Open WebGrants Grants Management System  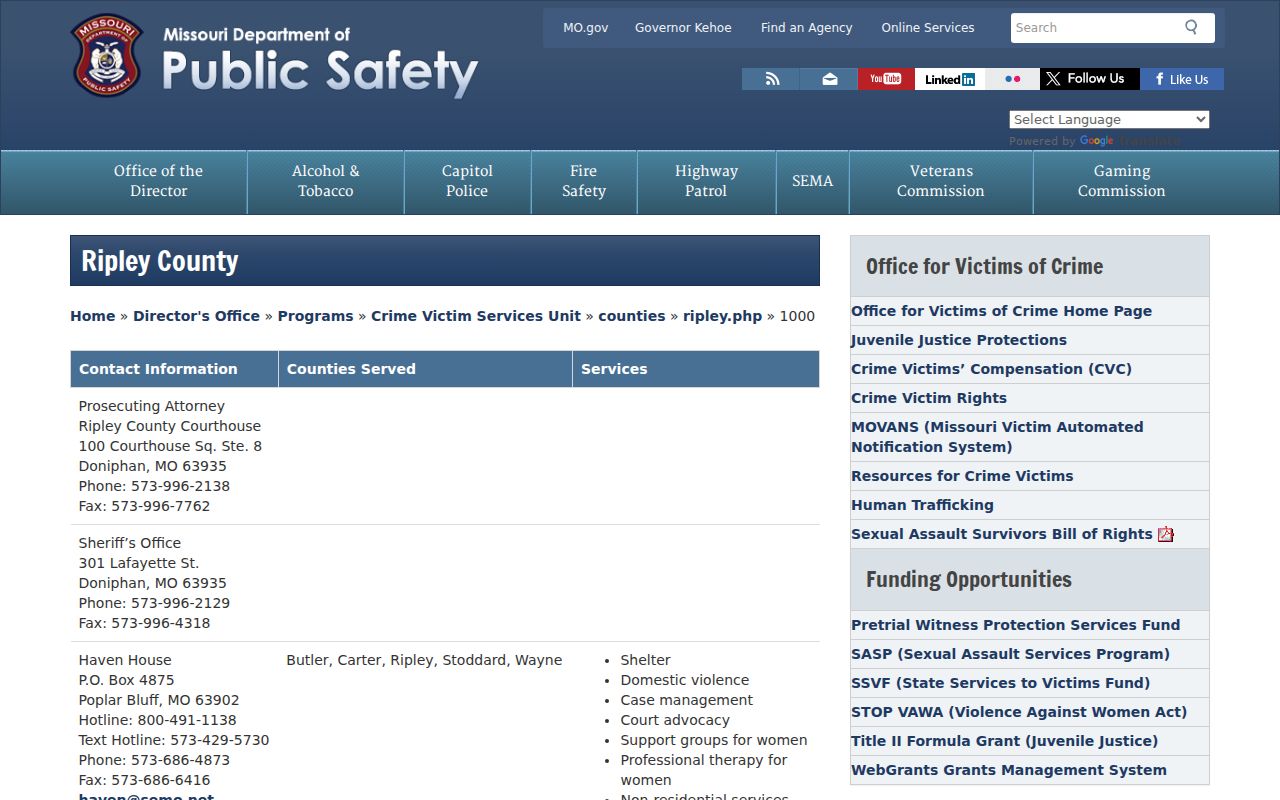click(1009, 770)
